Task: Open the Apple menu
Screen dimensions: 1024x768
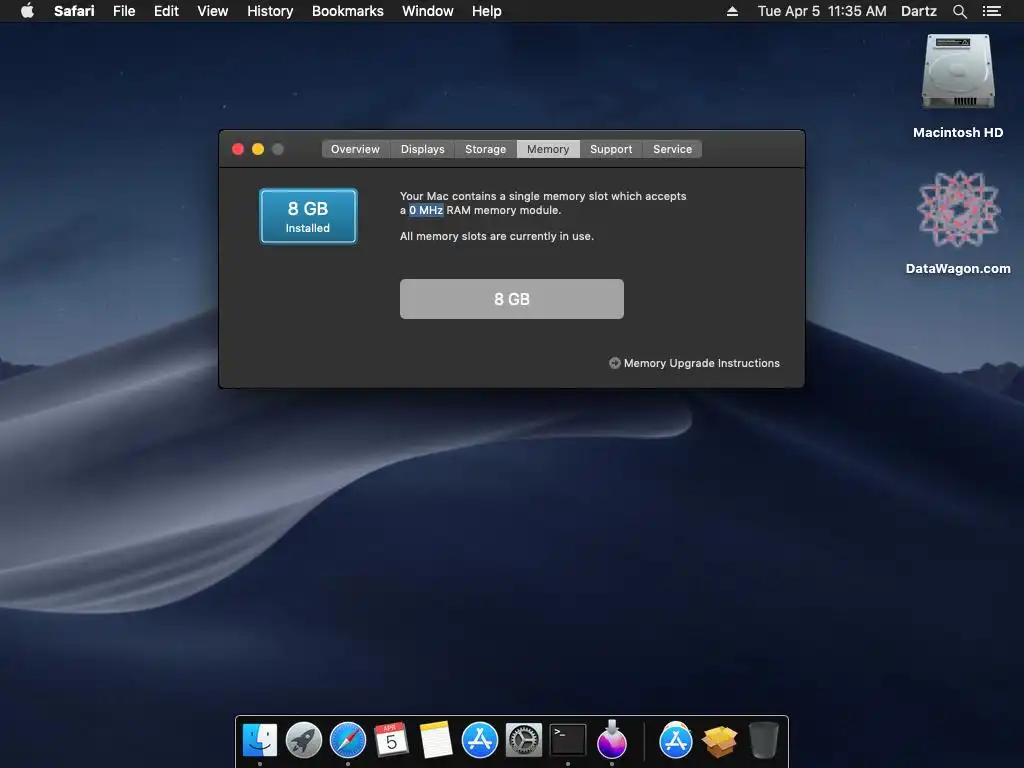Action: (x=27, y=11)
